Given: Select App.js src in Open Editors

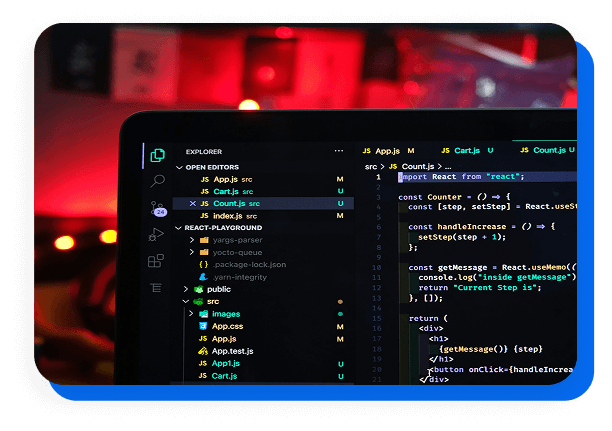Looking at the screenshot, I should pos(265,179).
